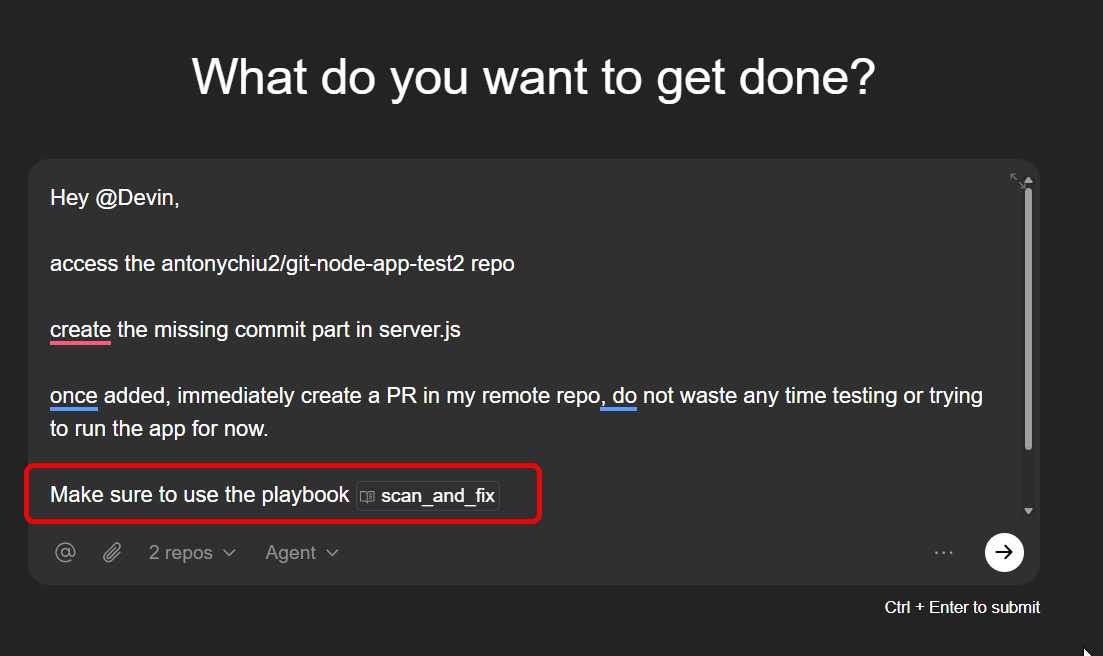Expand the prompt editor to full size
Viewport: 1103px width, 656px height.
1016,180
